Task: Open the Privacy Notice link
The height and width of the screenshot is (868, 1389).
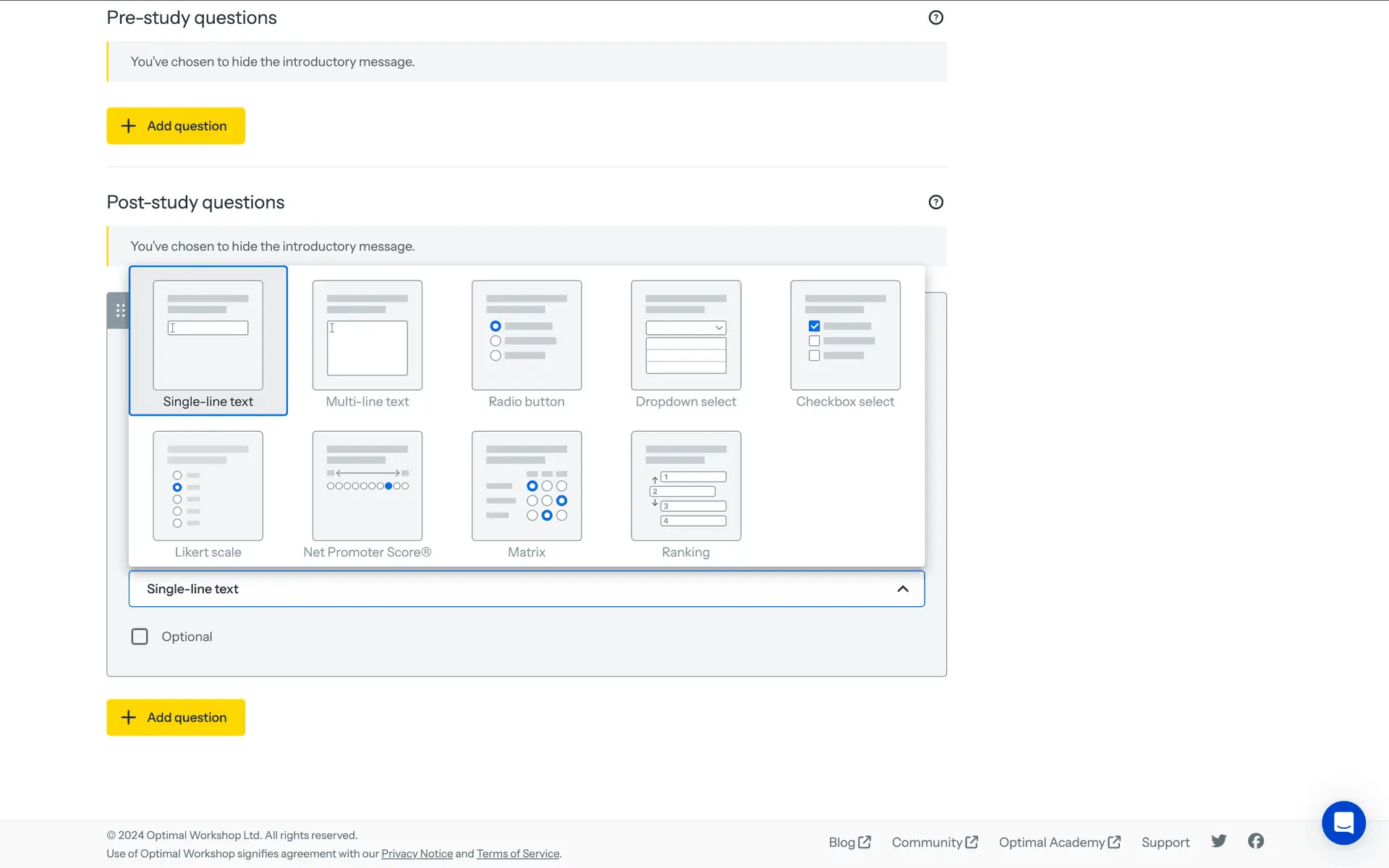Action: click(417, 854)
